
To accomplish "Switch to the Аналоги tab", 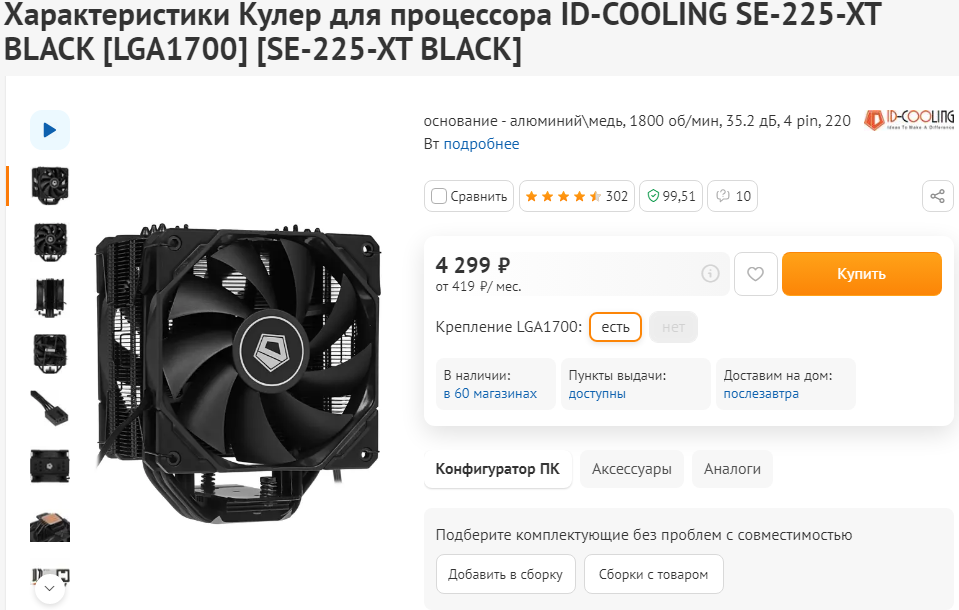I will click(732, 469).
